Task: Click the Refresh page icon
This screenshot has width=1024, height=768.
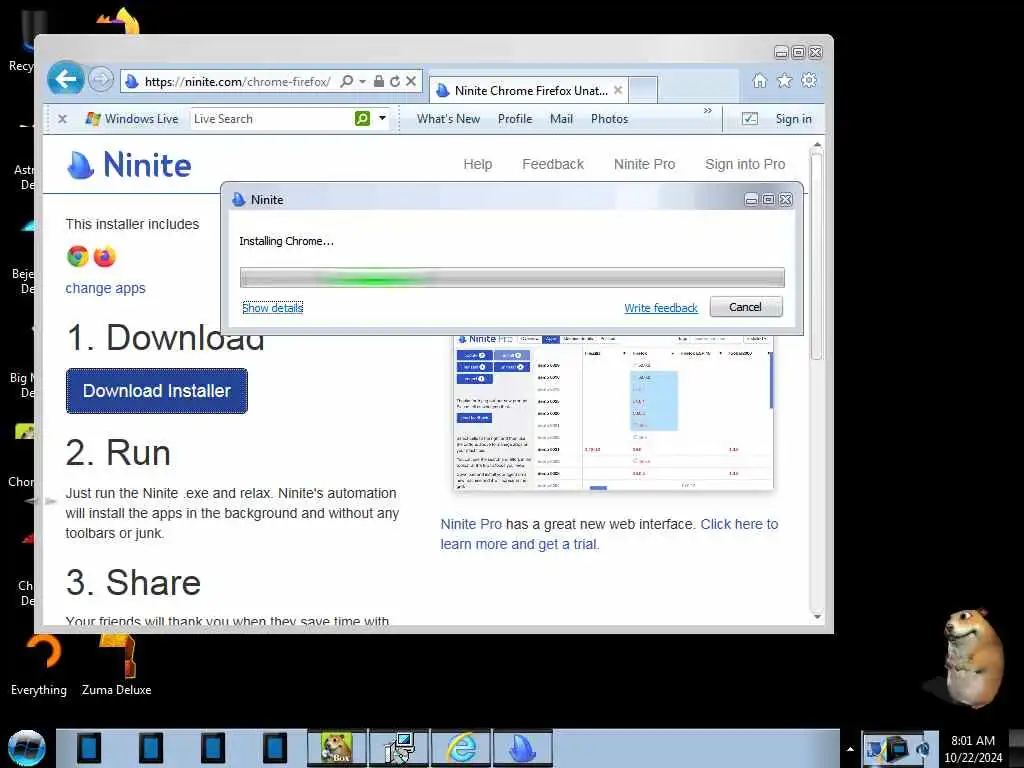Action: [x=394, y=81]
